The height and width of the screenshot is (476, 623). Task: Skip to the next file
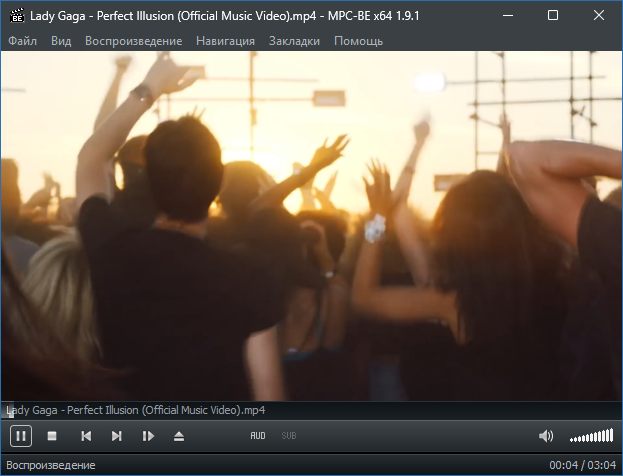point(116,436)
